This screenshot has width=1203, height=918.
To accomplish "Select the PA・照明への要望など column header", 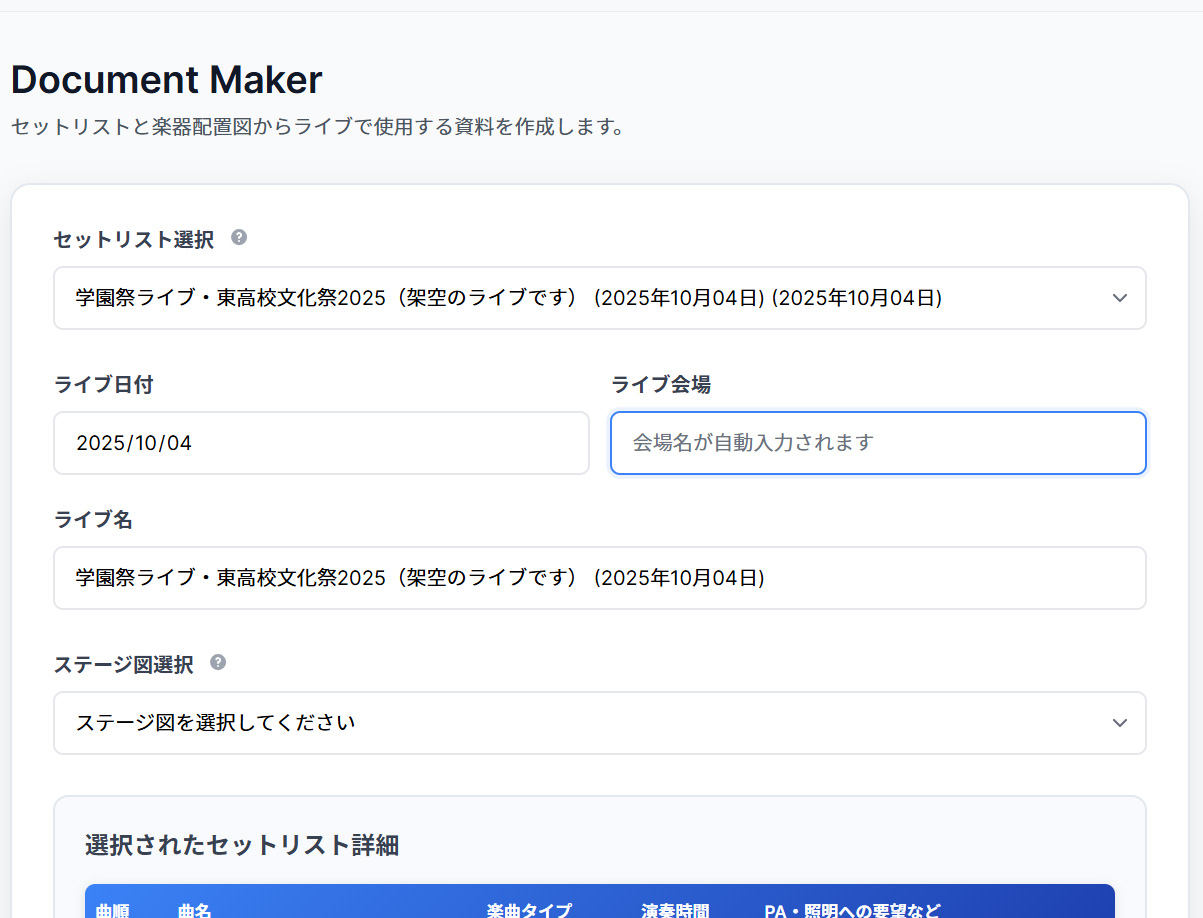I will pos(852,910).
